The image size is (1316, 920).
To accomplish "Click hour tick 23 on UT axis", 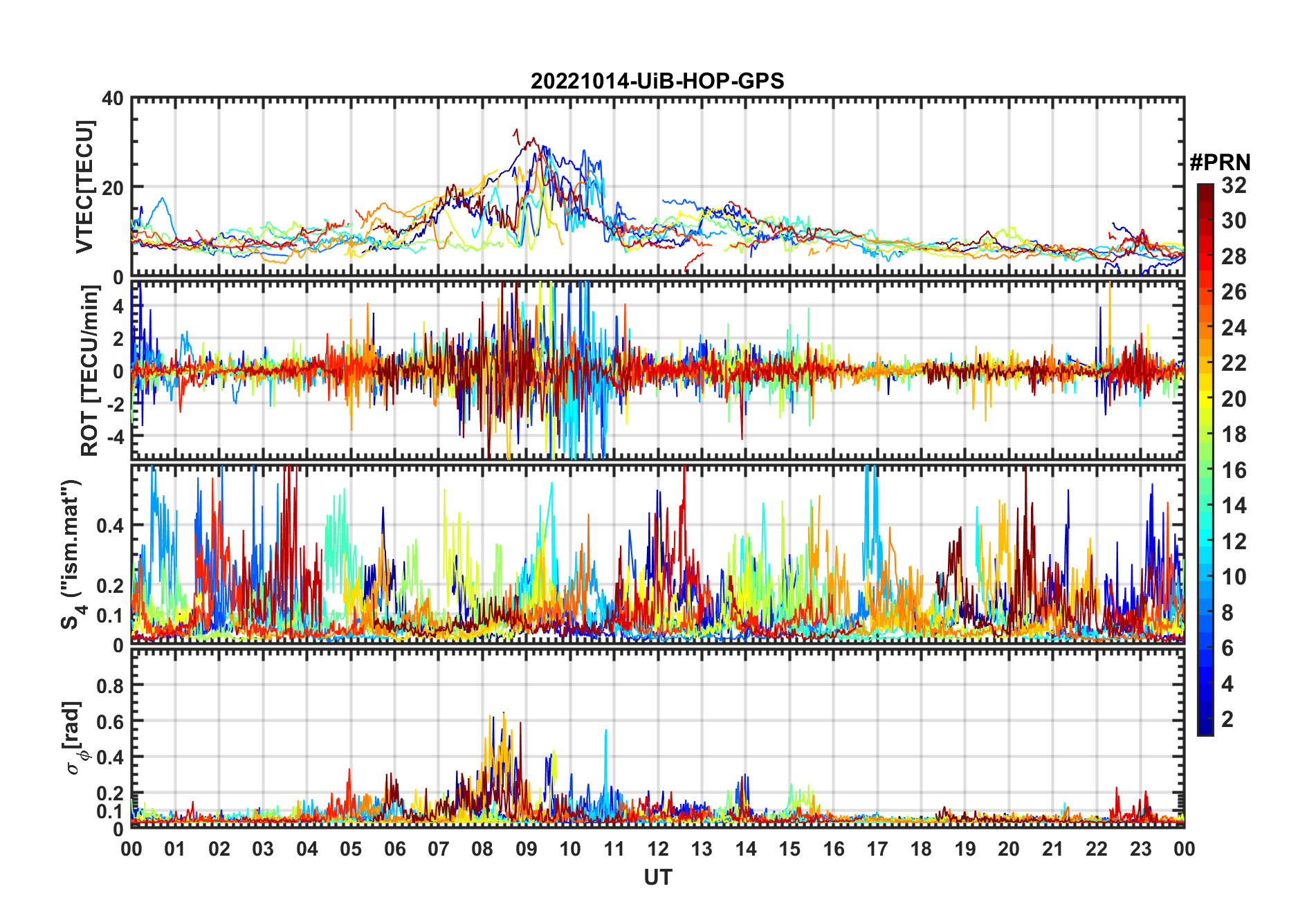I will tap(1140, 849).
